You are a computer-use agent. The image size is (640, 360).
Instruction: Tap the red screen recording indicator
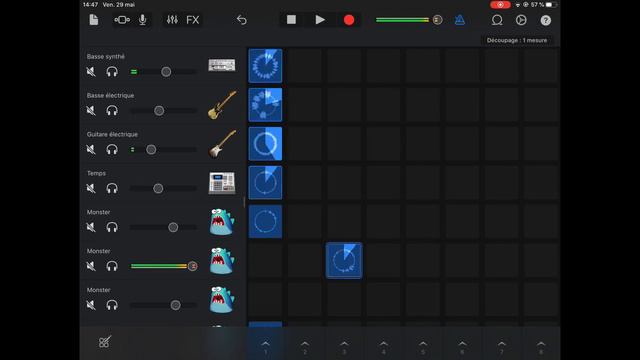pos(500,4)
